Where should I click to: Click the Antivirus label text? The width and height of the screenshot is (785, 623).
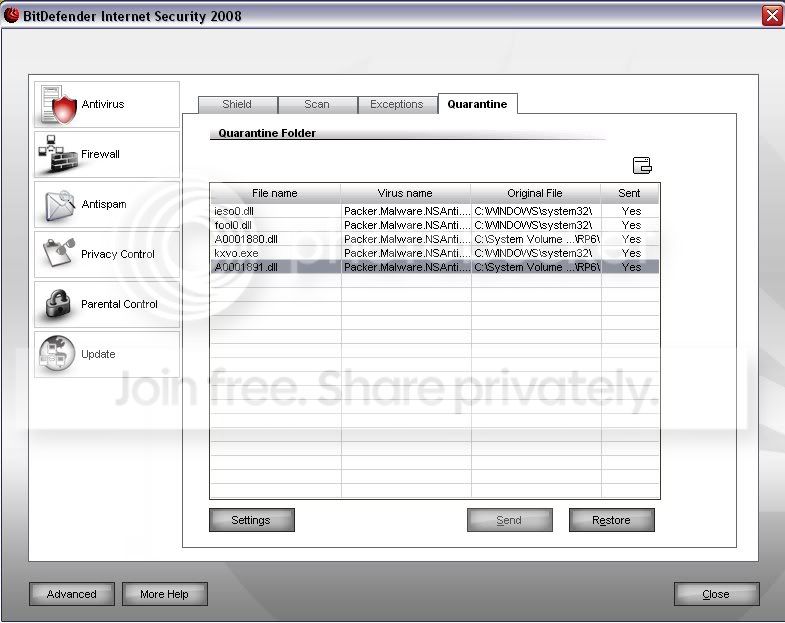pyautogui.click(x=103, y=104)
